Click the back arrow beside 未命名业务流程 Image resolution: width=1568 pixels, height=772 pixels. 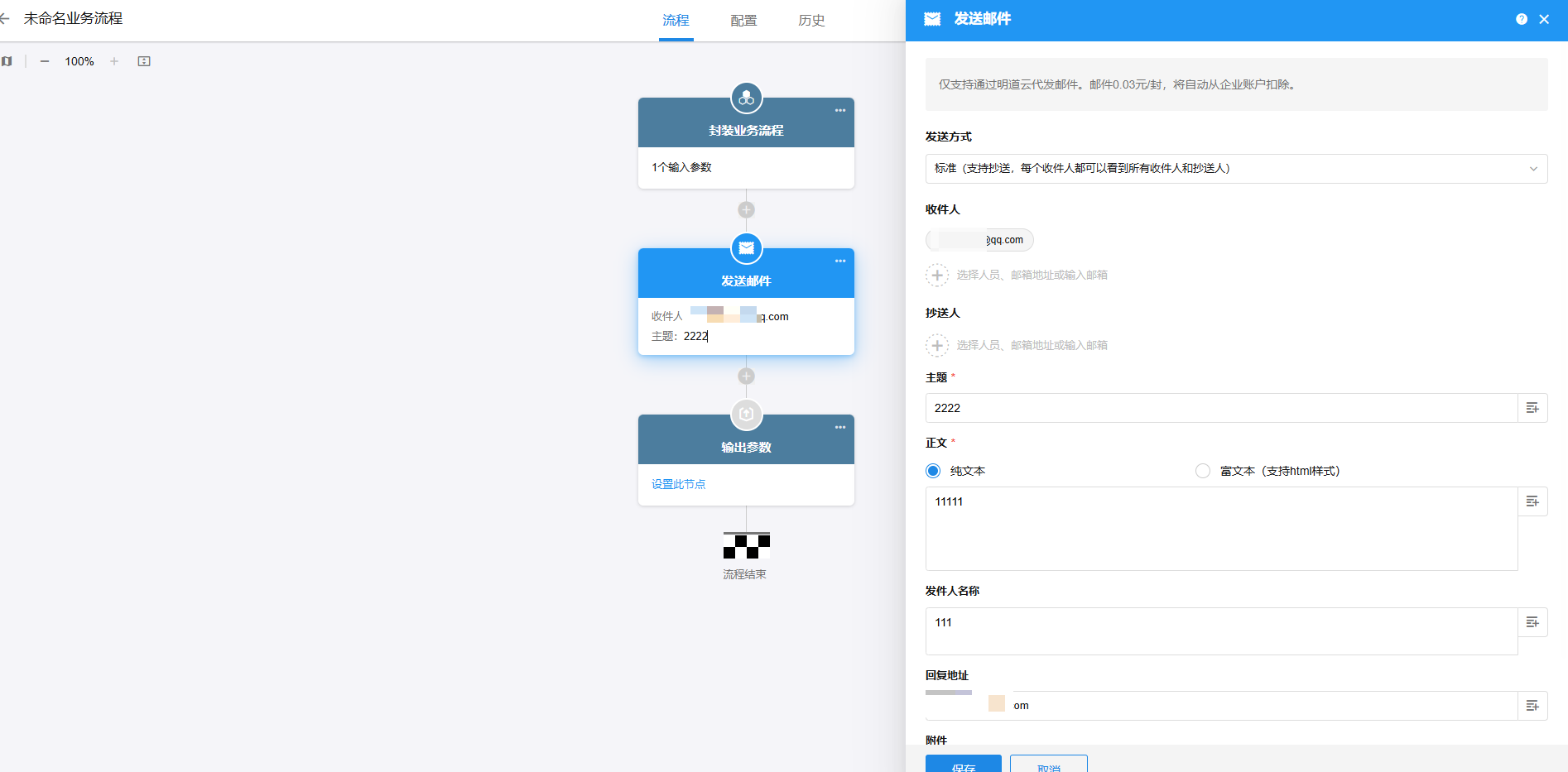(x=4, y=18)
